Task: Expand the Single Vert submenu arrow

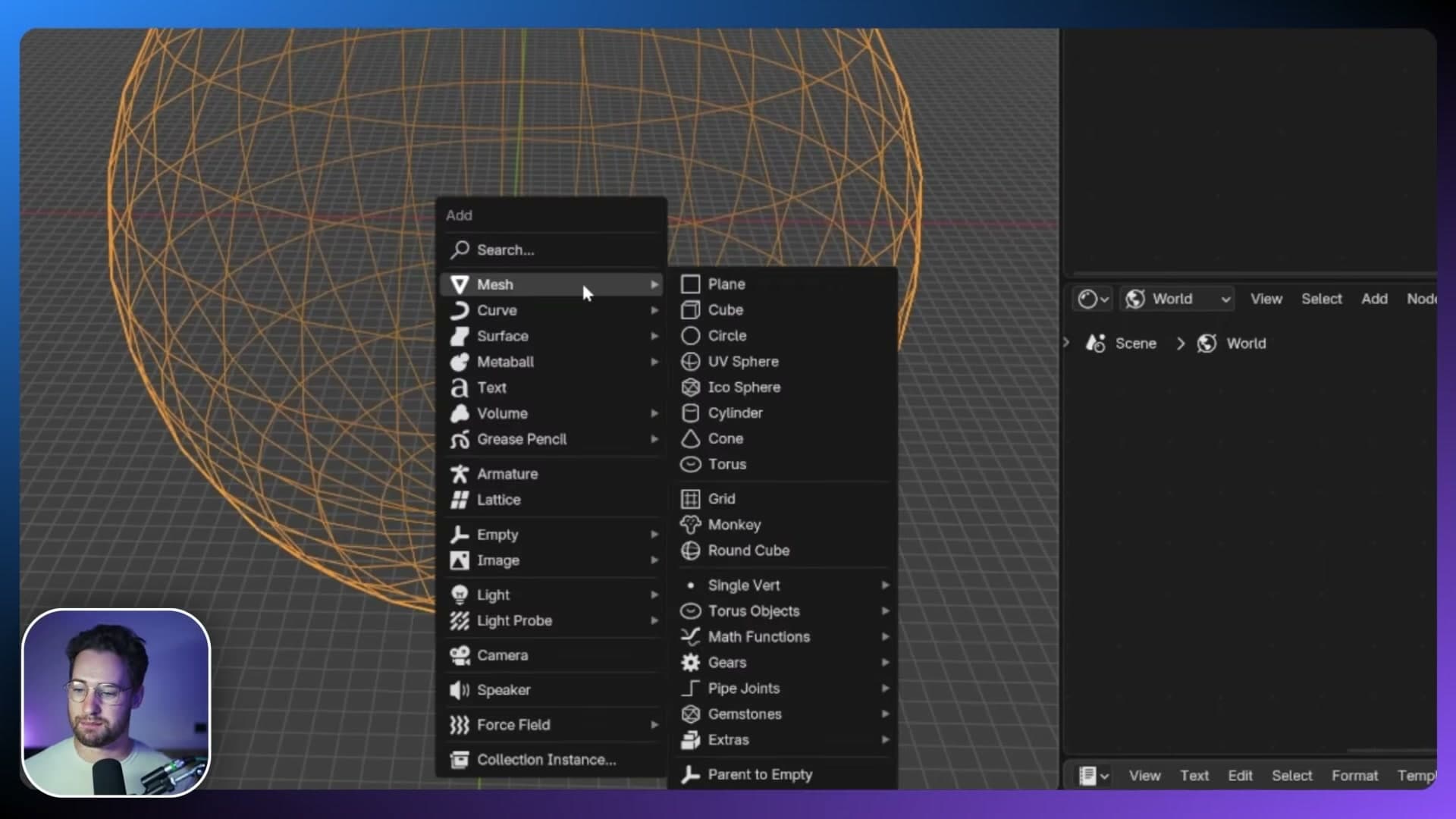Action: [885, 585]
